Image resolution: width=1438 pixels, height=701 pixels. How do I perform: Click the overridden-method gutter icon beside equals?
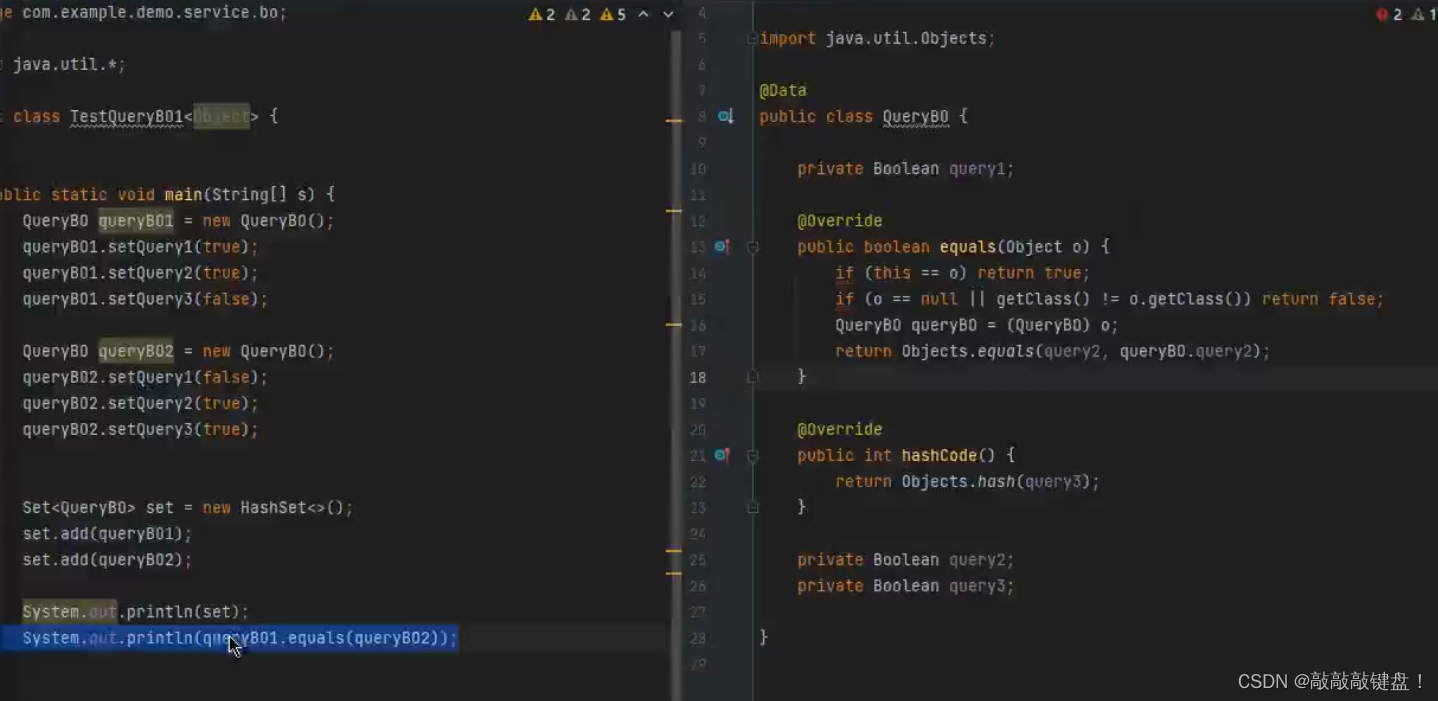(721, 246)
